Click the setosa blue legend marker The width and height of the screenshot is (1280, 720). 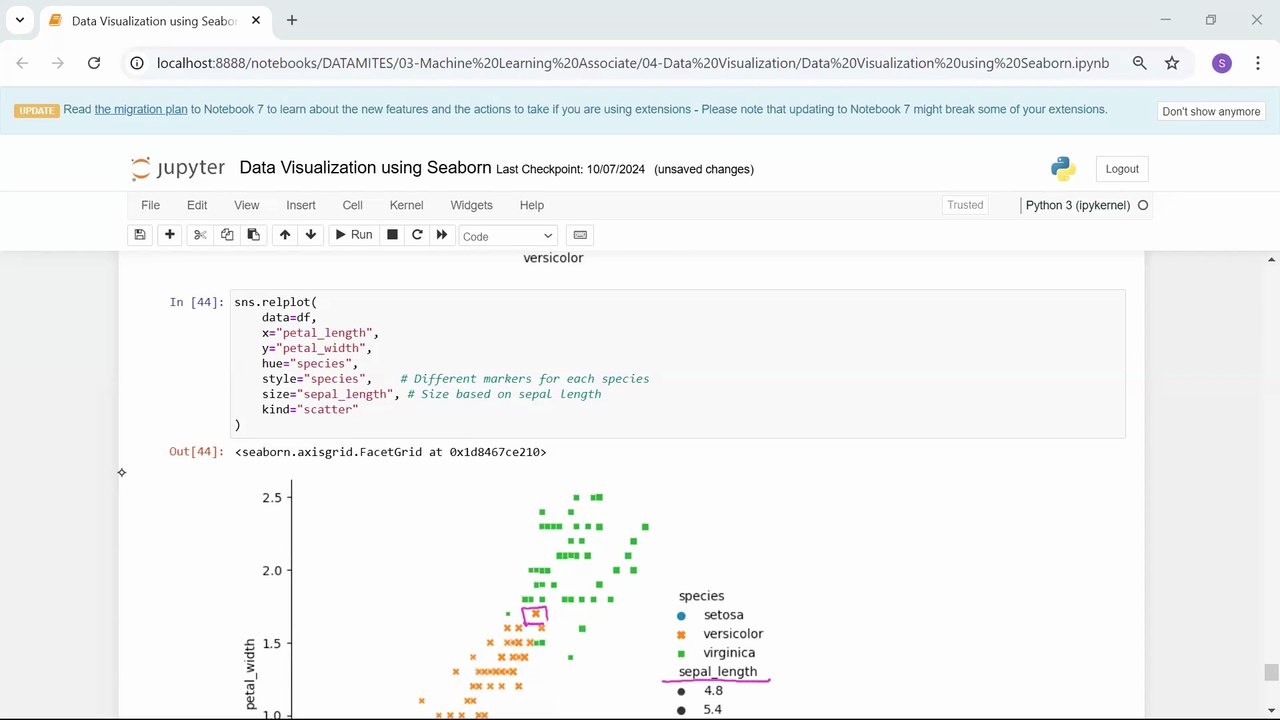[x=682, y=615]
